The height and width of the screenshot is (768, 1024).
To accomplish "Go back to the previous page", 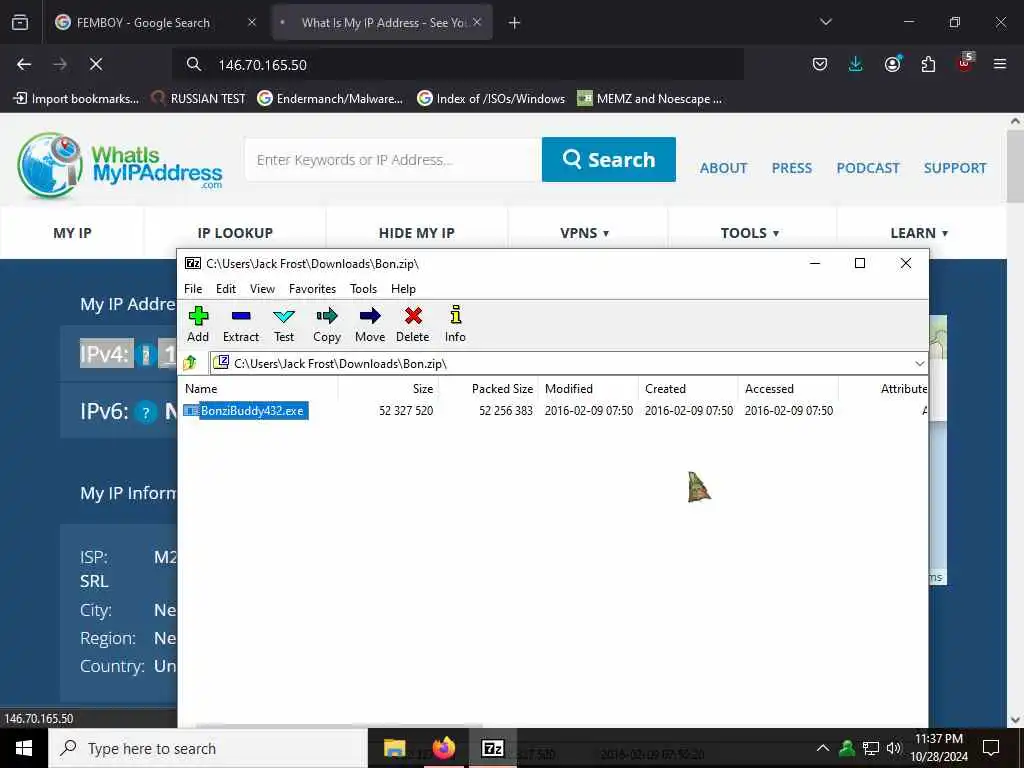I will [24, 64].
